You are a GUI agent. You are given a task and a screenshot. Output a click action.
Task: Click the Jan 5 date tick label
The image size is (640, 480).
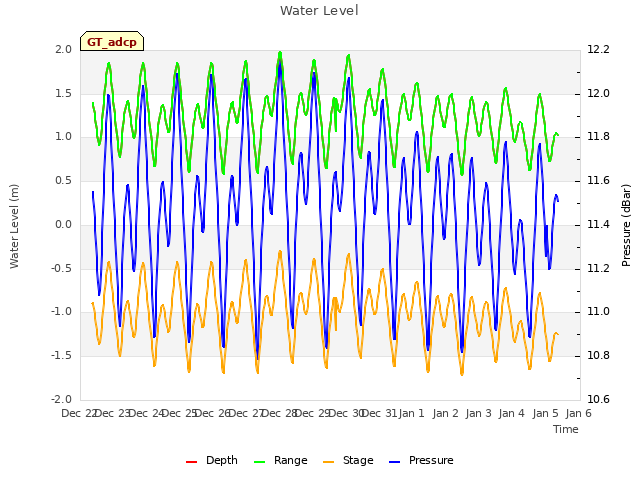pyautogui.click(x=545, y=413)
